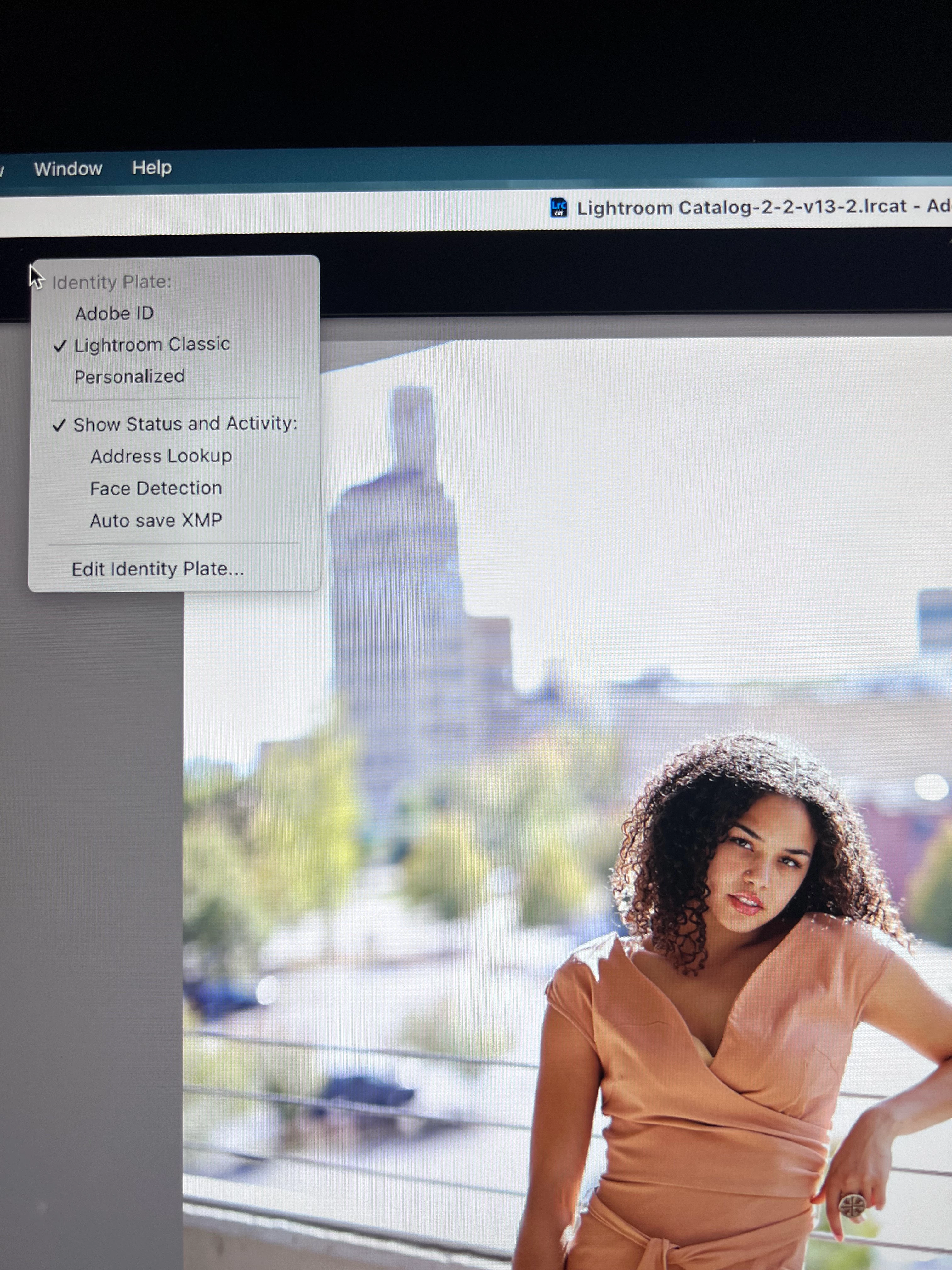Click the partially visible menu left of Window
952x1270 pixels.
pos(2,170)
